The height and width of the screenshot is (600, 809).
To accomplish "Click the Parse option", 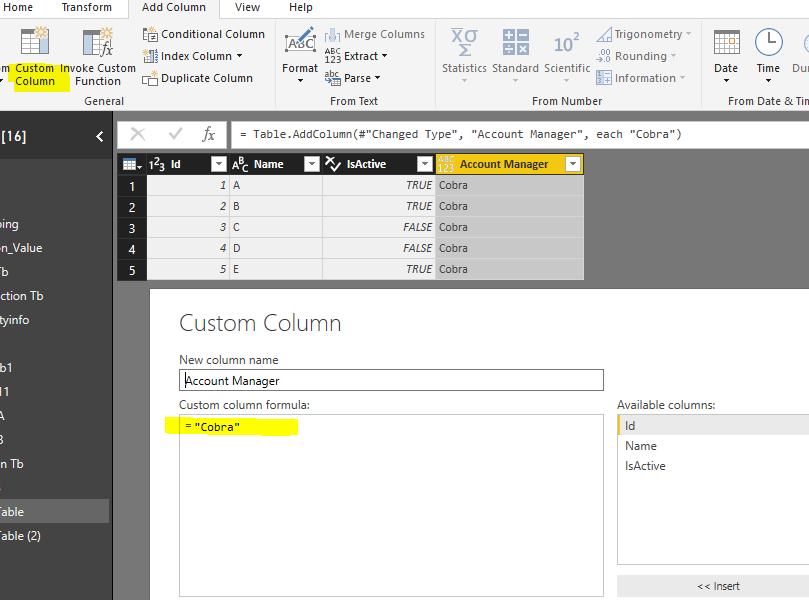I will click(x=352, y=78).
